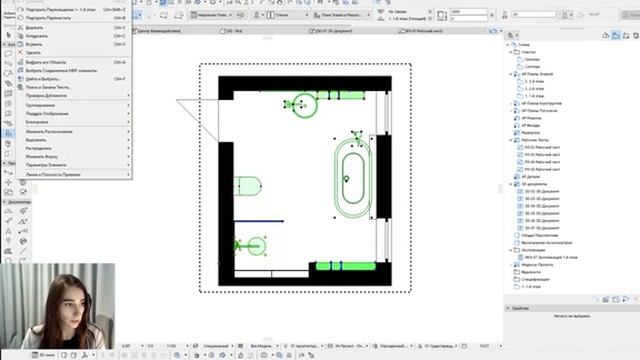Open 'Генплан' view in Navigator
The height and width of the screenshot is (360, 640).
(532, 59)
